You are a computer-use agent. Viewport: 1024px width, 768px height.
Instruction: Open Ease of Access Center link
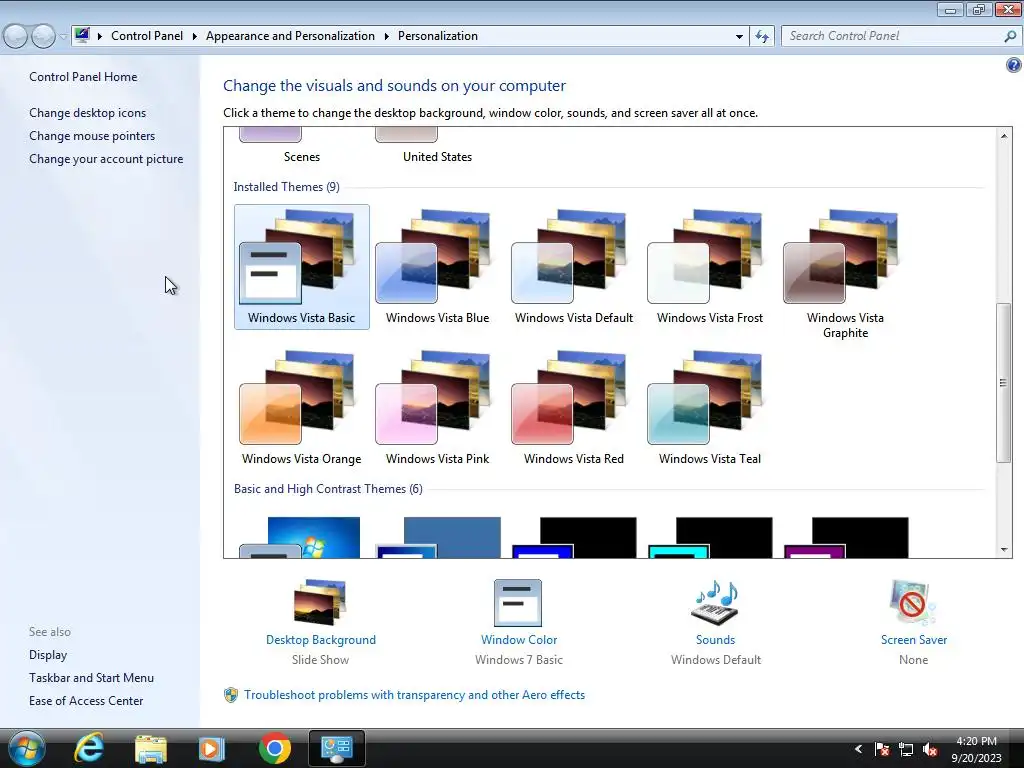coord(86,701)
